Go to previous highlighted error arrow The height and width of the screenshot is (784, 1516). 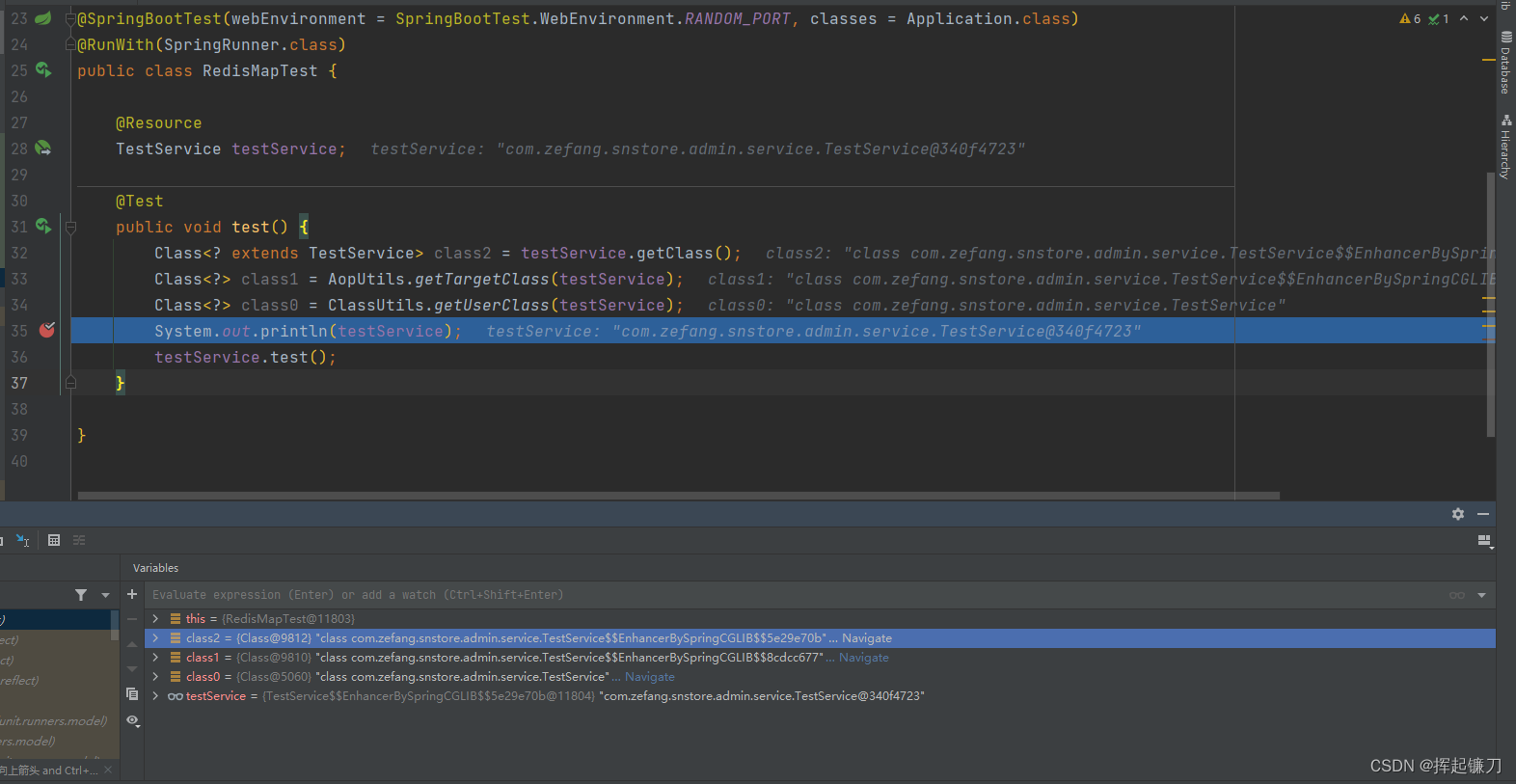pyautogui.click(x=1464, y=18)
